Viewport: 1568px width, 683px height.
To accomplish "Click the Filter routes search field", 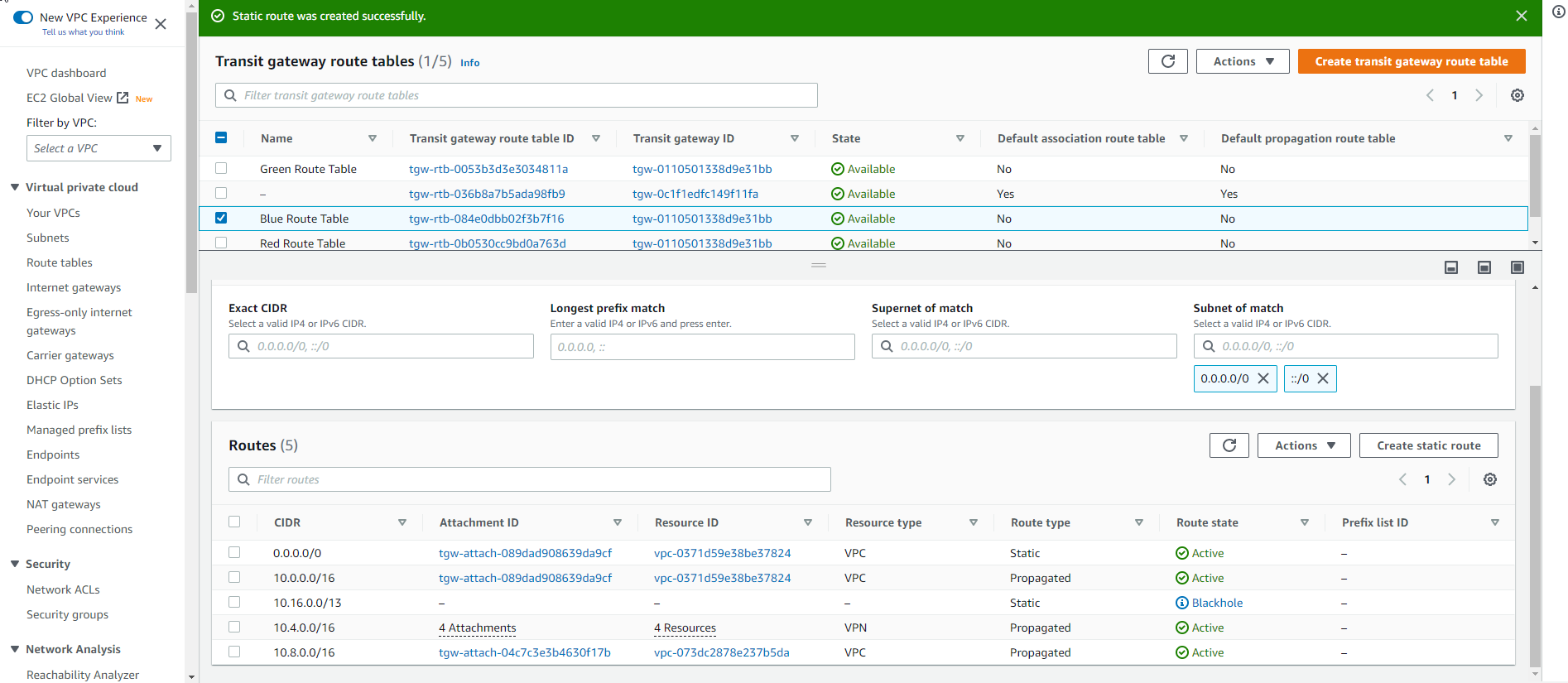I will point(530,479).
